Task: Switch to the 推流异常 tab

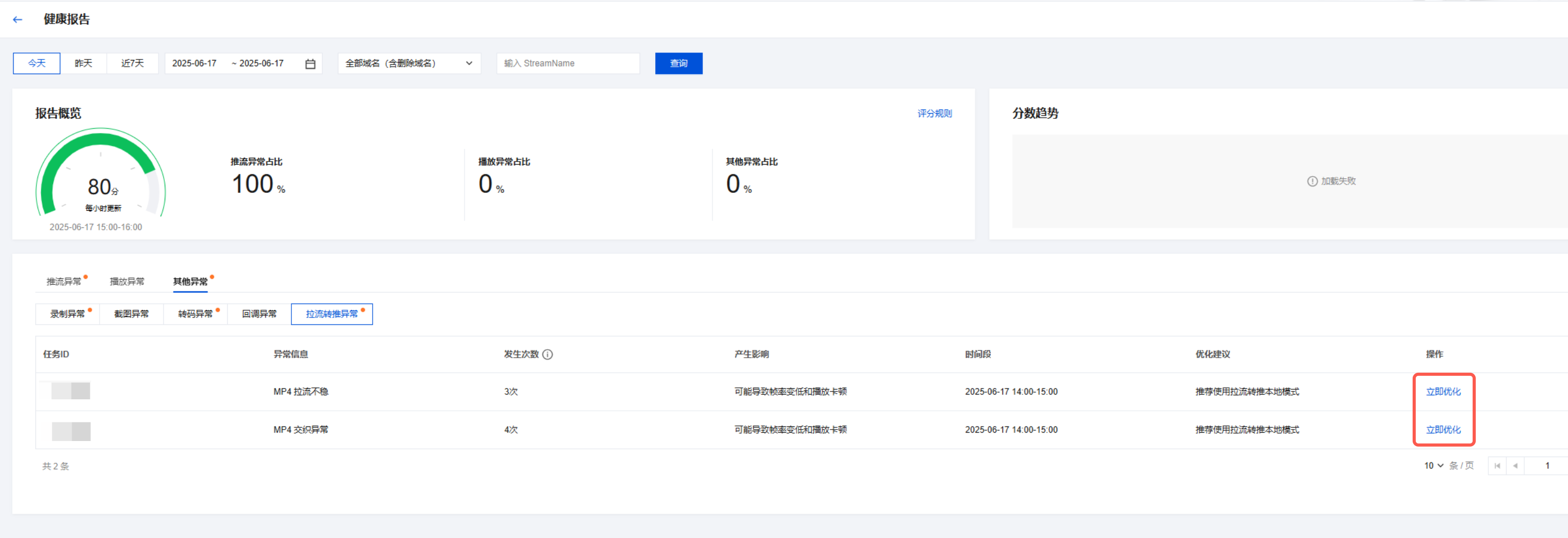Action: [64, 281]
